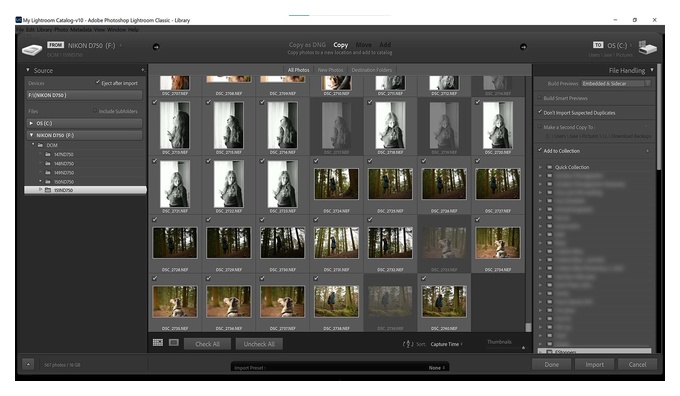Uncheck photo DSC_2740.NEF checkbox
This screenshot has width=680, height=396.
(x=423, y=278)
